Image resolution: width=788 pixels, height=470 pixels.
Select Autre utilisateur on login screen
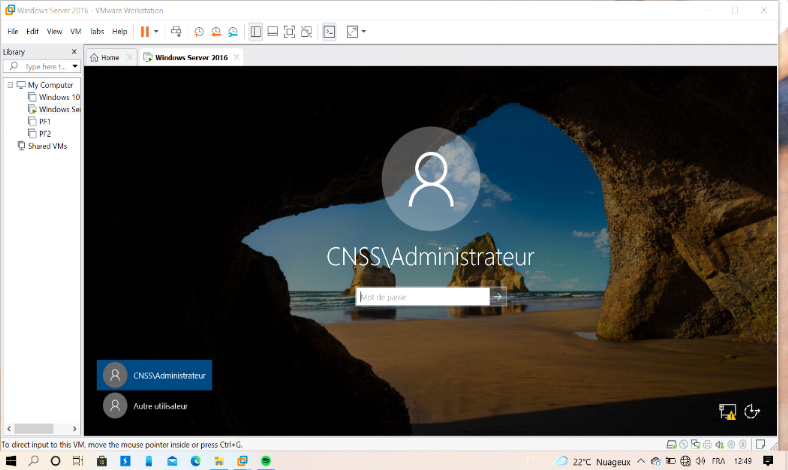coord(154,406)
